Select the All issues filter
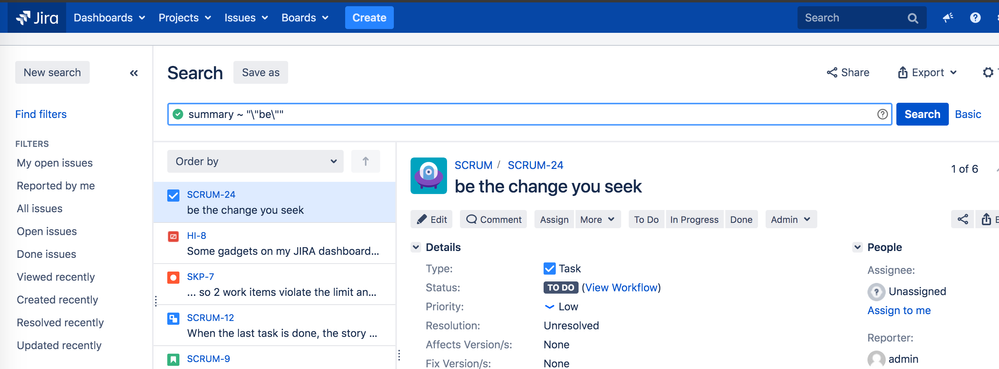 tap(40, 209)
